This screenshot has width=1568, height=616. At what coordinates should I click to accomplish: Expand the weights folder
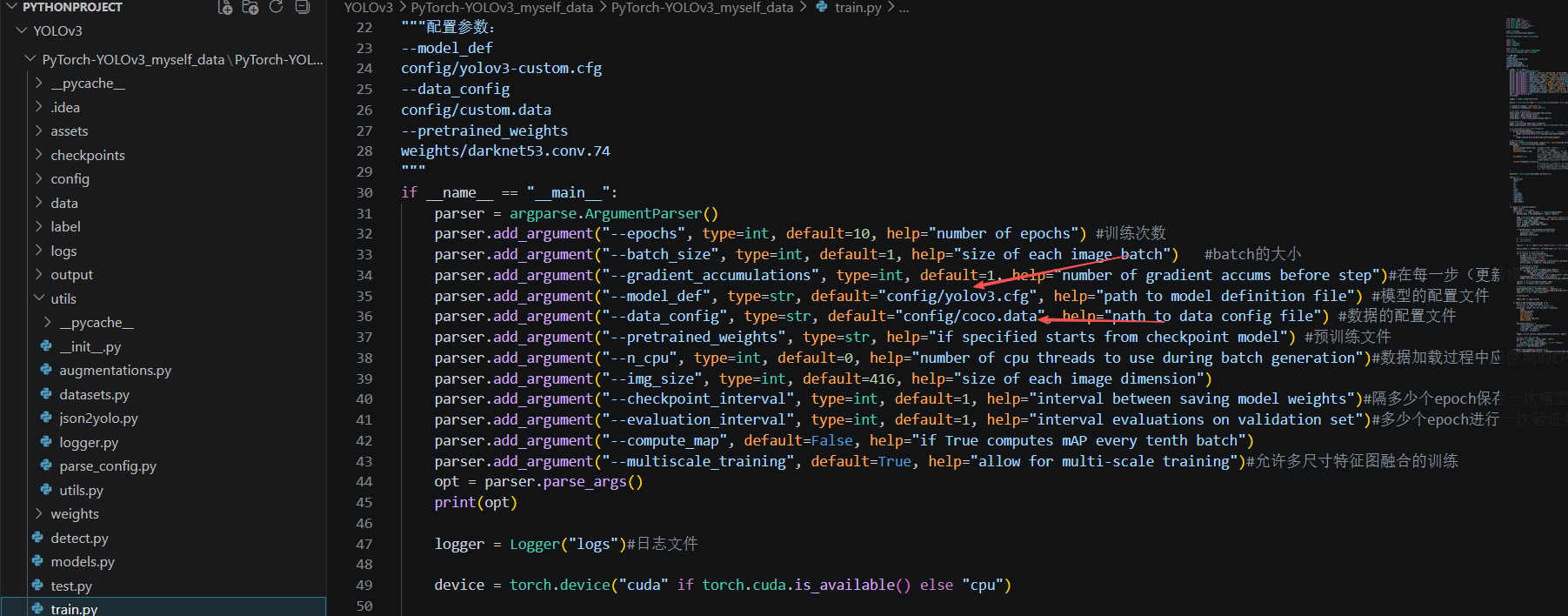point(38,513)
